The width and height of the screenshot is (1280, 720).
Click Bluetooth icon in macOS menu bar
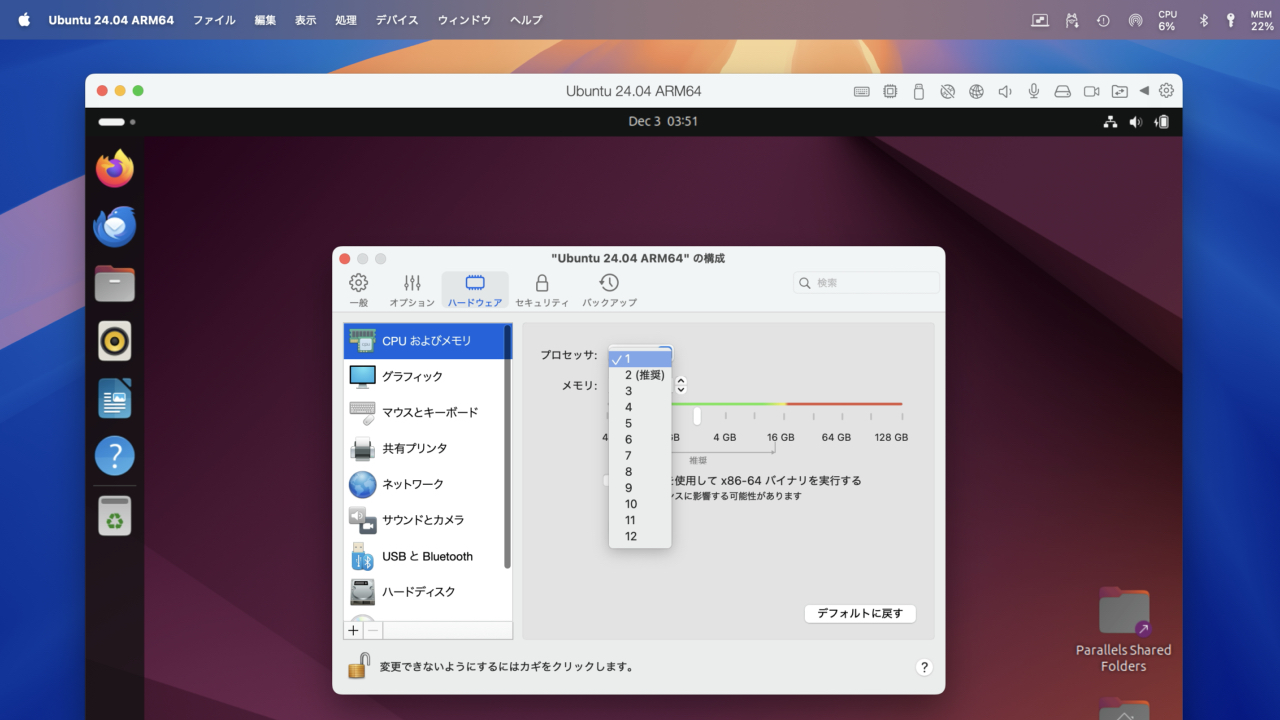[x=1204, y=20]
